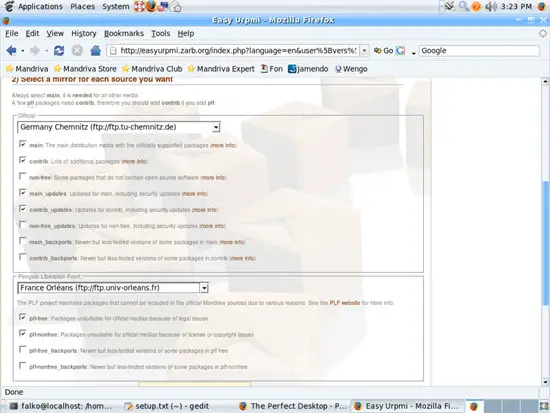Screen dimensions: 550x413
Task: Open the Tools menu
Action: pyautogui.click(x=160, y=33)
